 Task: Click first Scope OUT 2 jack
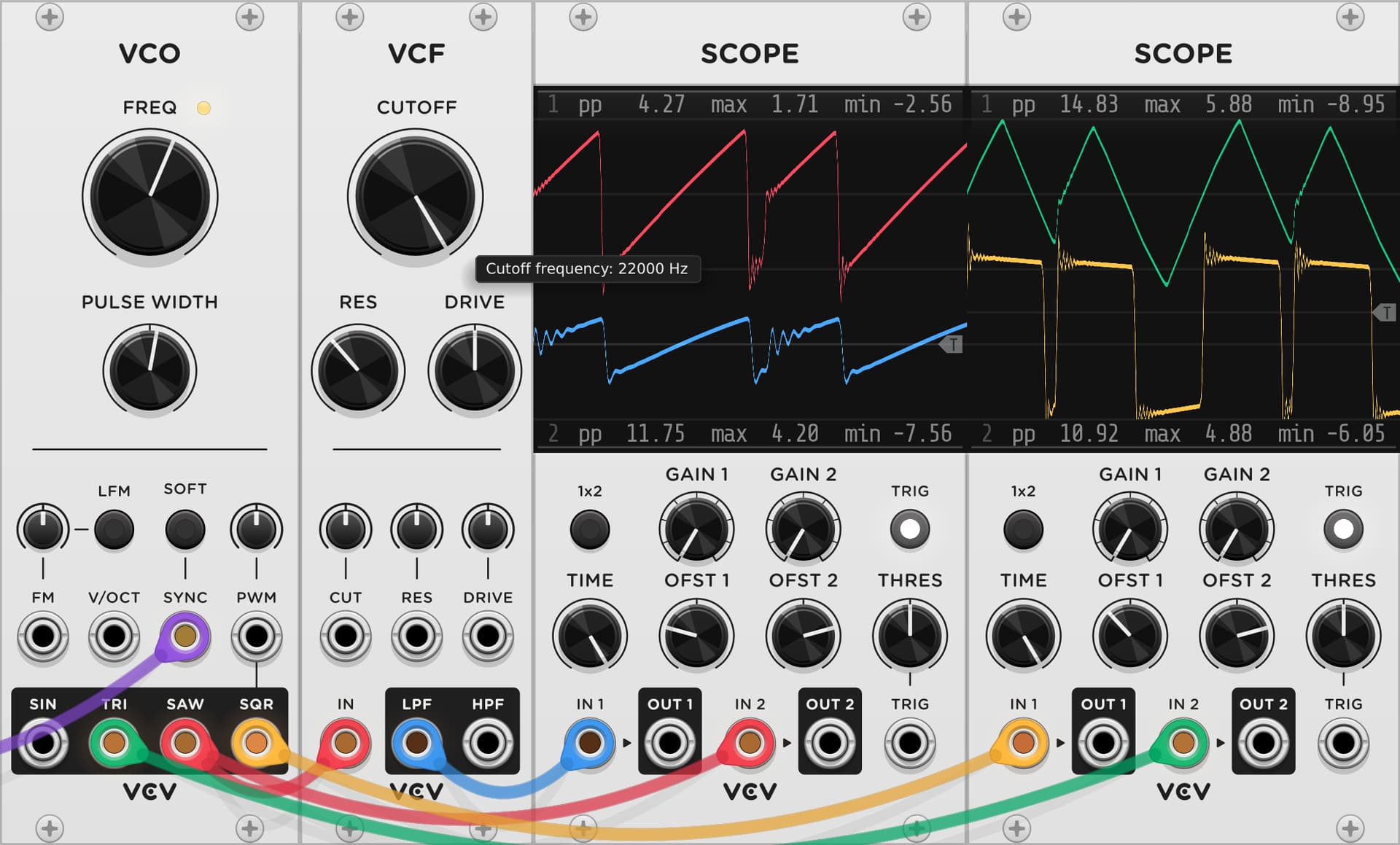pyautogui.click(x=829, y=744)
